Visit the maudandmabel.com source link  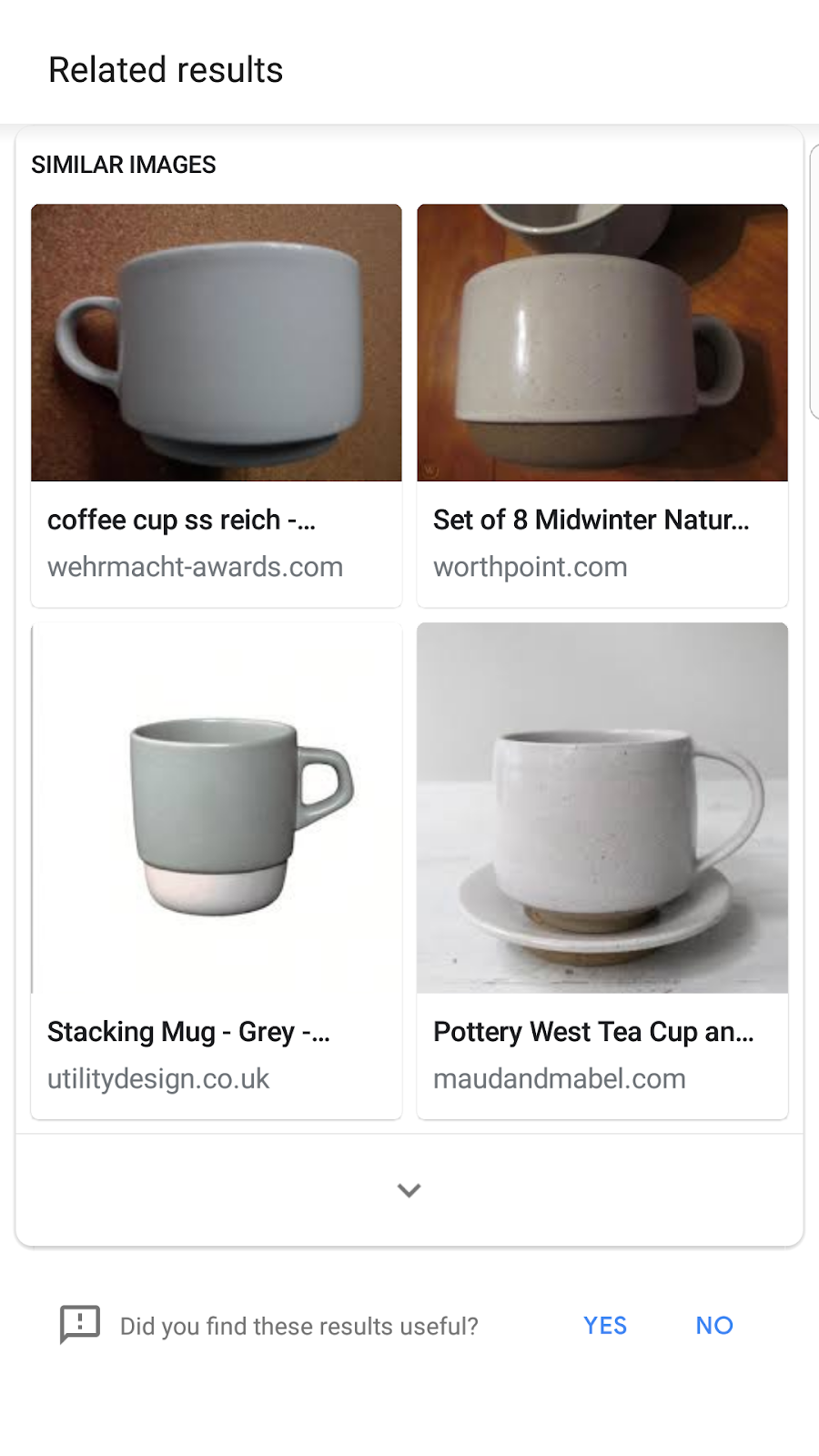coord(560,1078)
